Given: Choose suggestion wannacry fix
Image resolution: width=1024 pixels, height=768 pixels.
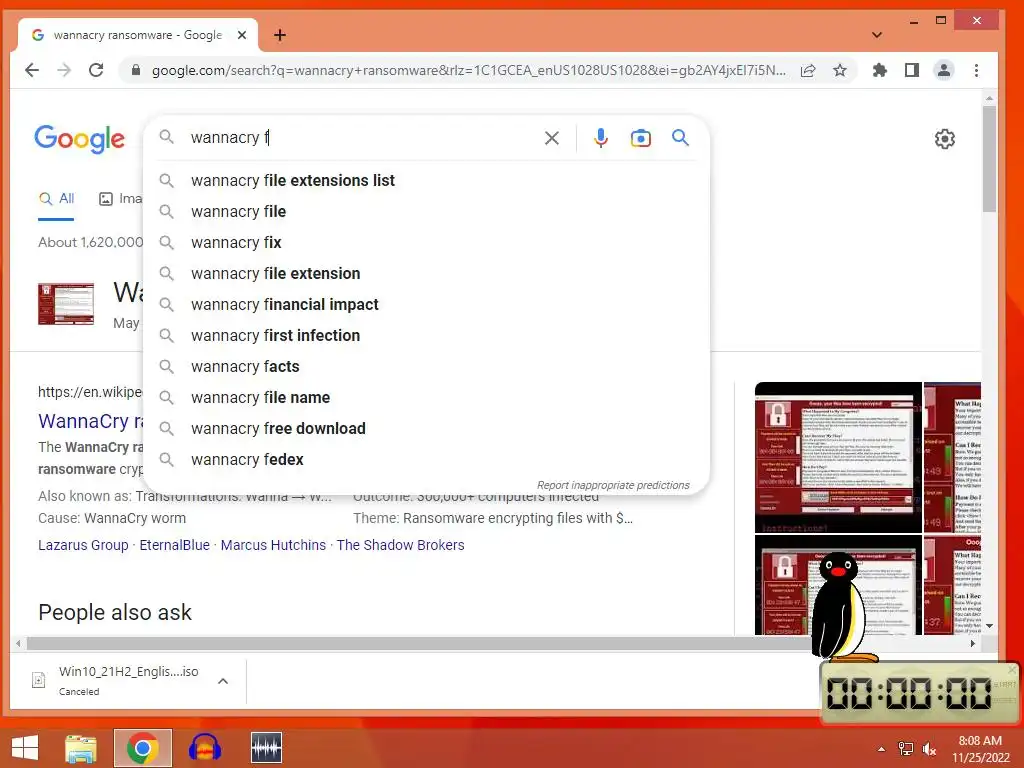Looking at the screenshot, I should pos(426,242).
